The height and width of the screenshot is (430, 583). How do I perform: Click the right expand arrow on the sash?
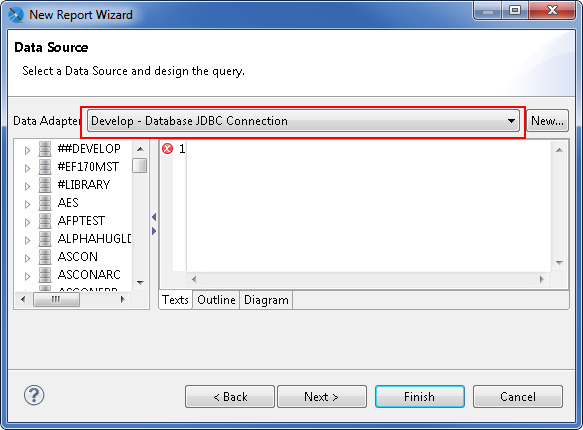point(154,231)
